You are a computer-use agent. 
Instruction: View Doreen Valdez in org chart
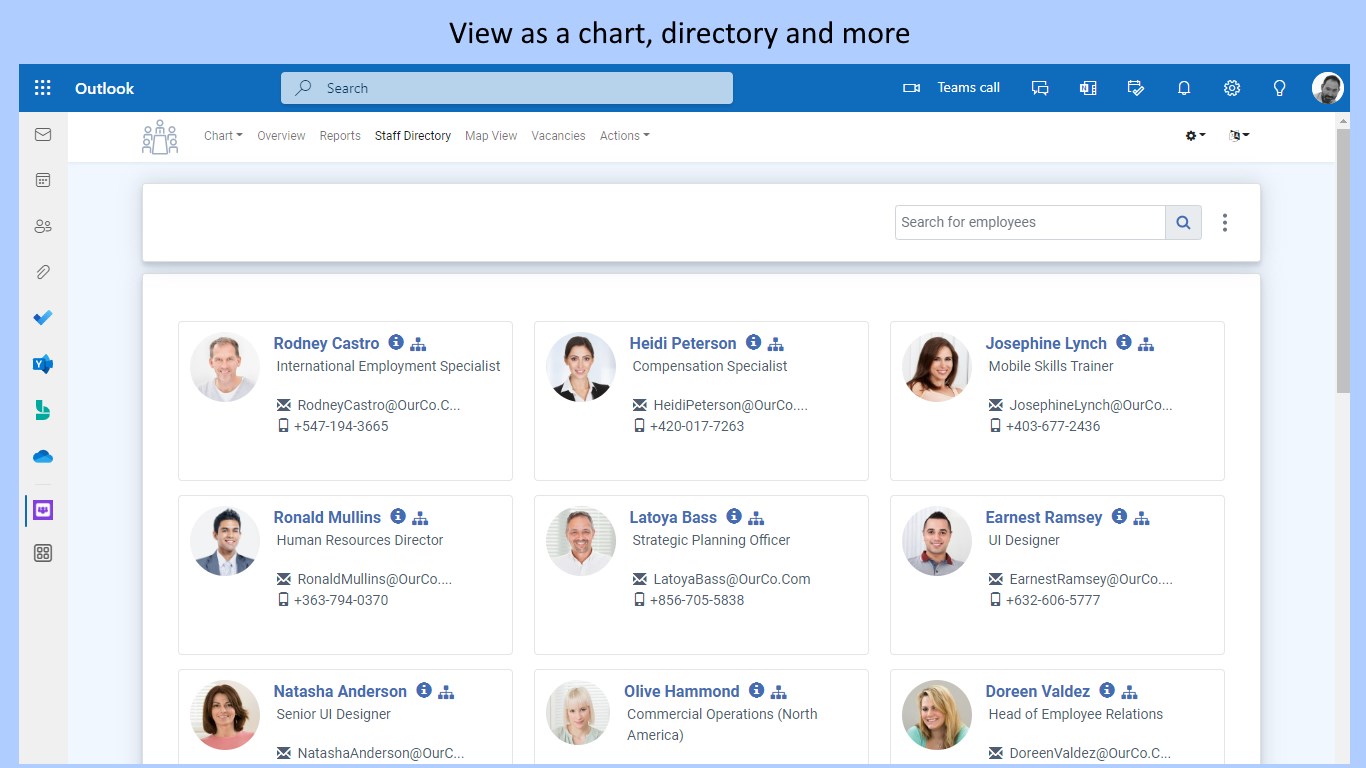1130,692
